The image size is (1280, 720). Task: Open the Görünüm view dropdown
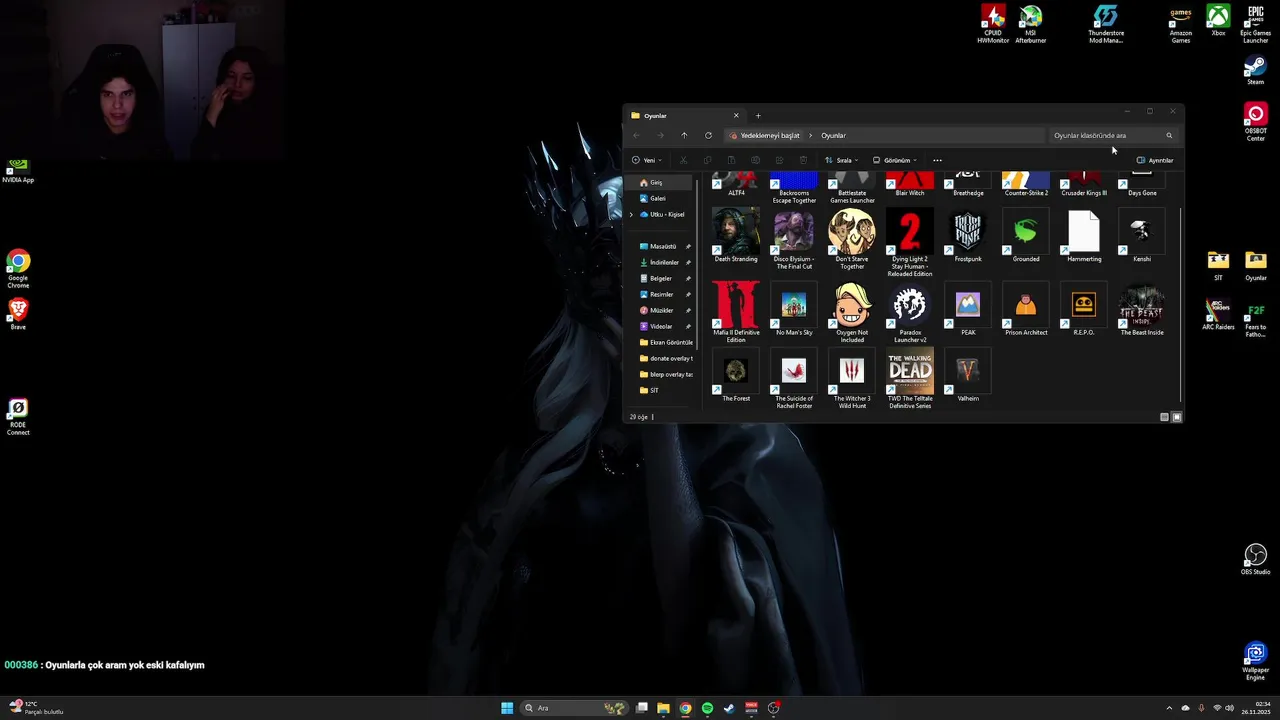click(x=894, y=160)
